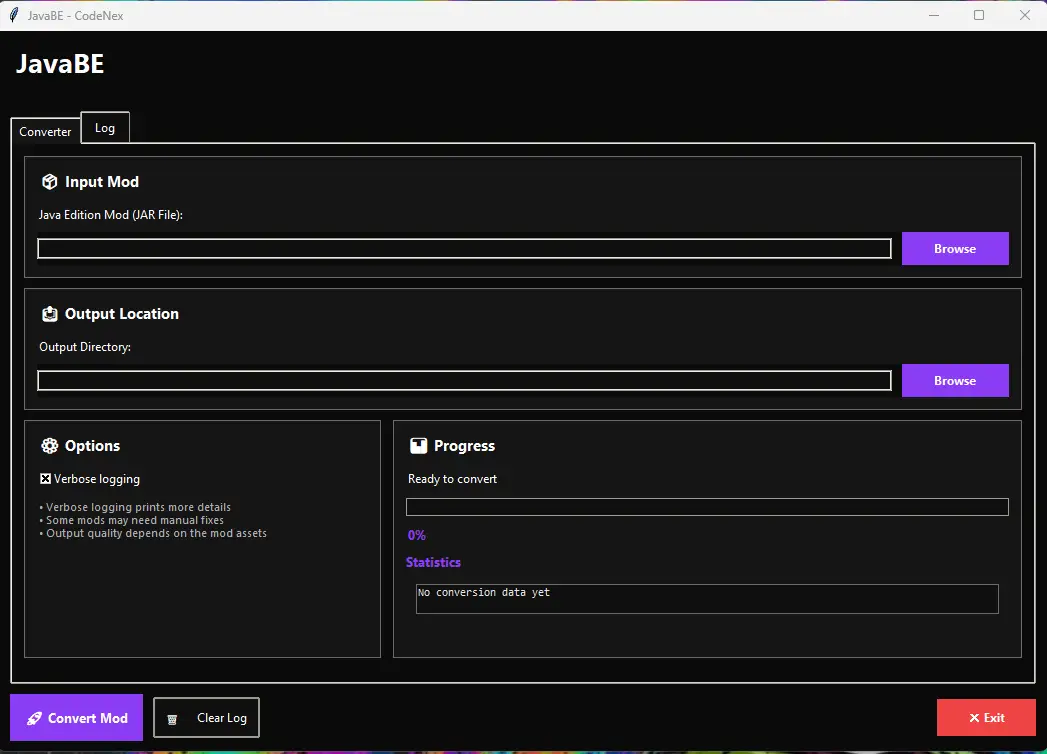The image size is (1047, 754).
Task: Click the rocket icon on Convert Mod
Action: tap(34, 718)
